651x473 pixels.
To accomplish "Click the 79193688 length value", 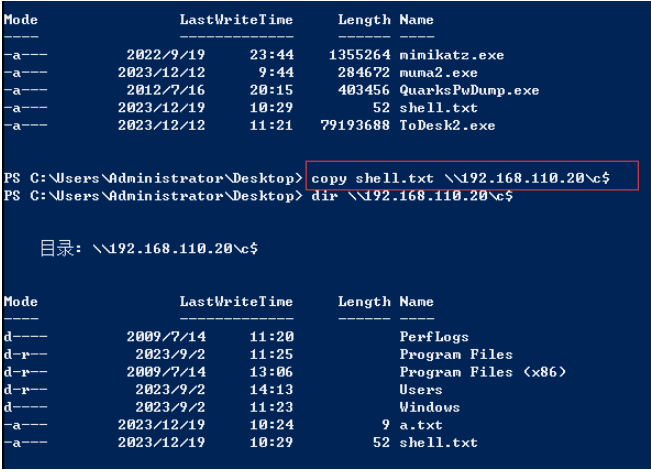I will [355, 125].
